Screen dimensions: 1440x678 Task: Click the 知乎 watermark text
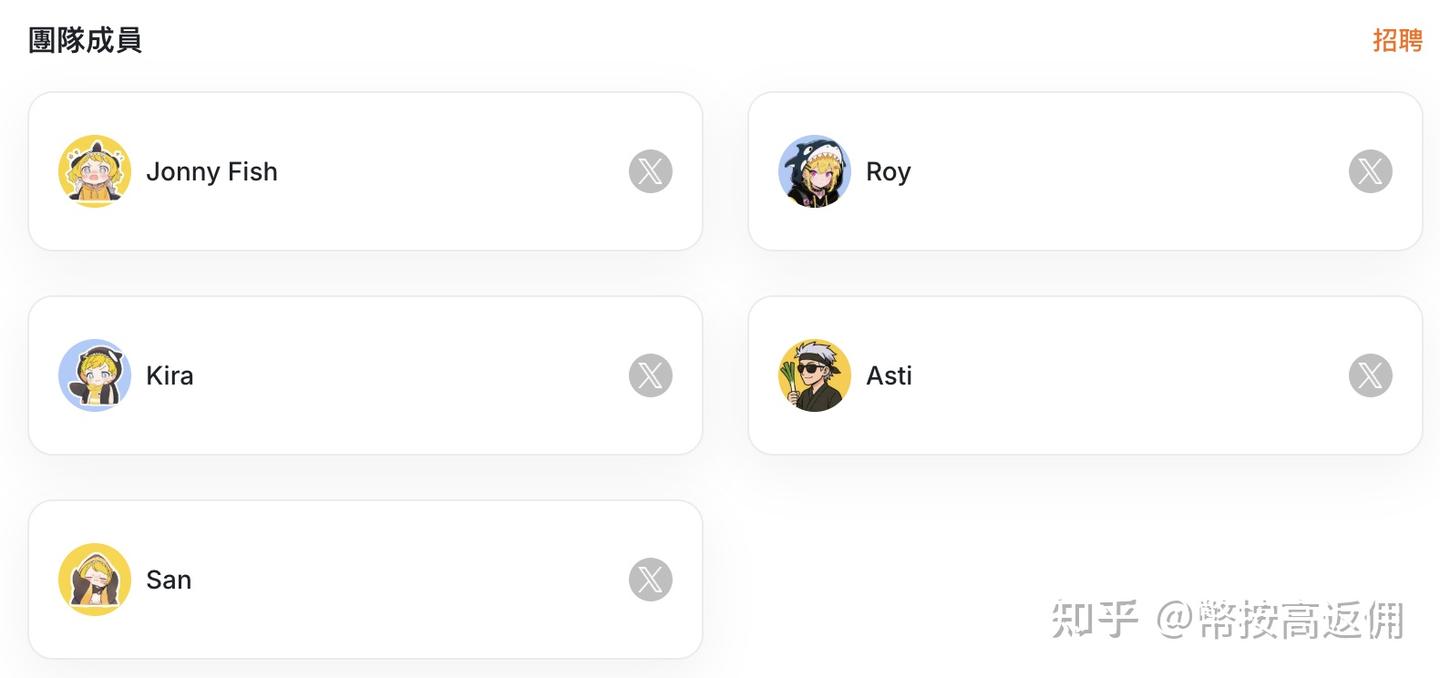pyautogui.click(x=1095, y=620)
